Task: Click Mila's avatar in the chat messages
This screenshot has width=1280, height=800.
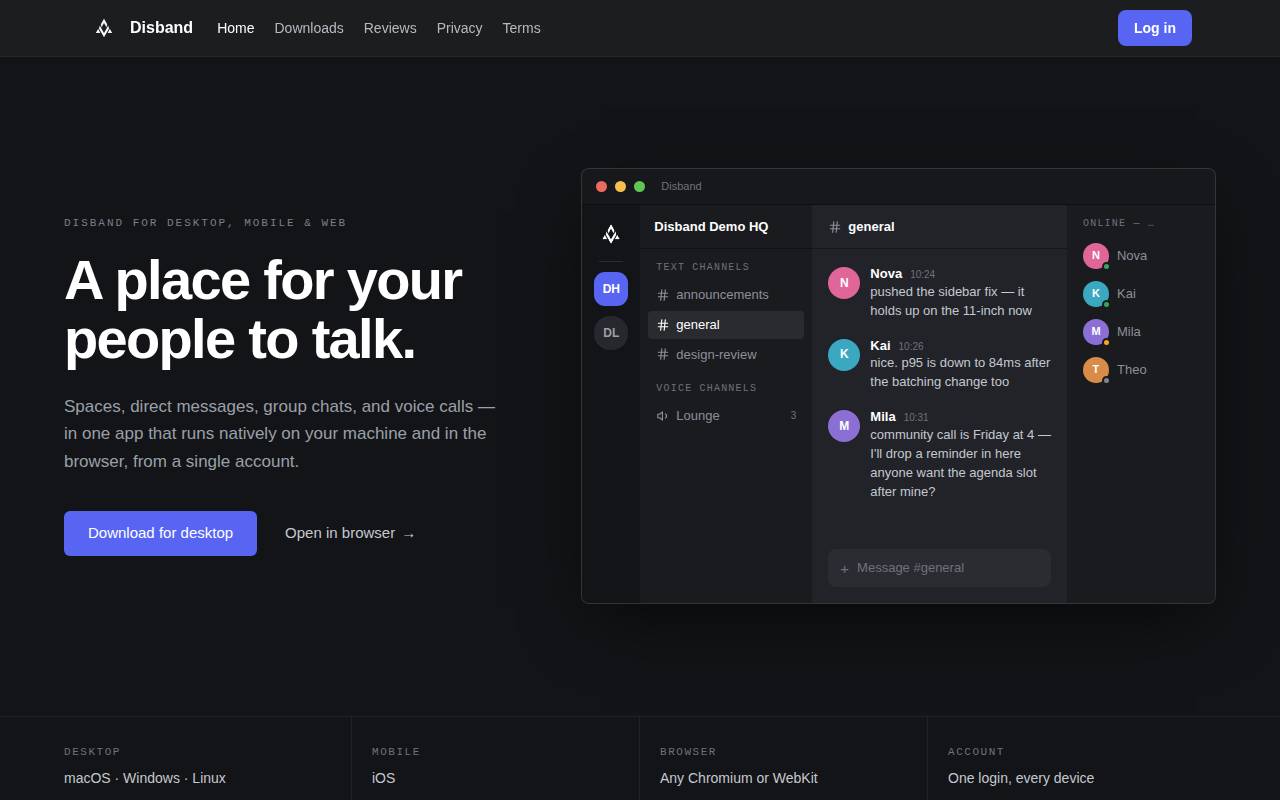Action: (x=844, y=426)
